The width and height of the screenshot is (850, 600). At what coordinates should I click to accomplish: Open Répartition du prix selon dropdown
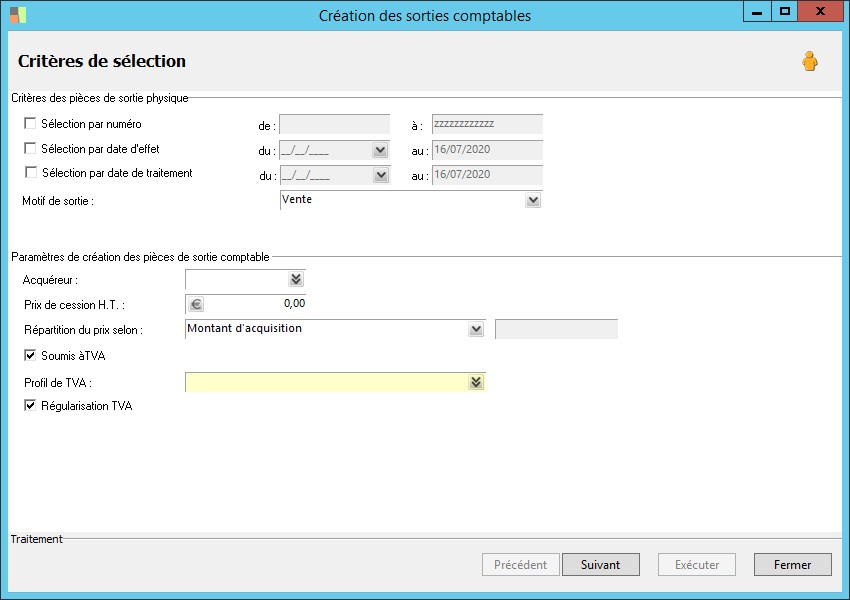click(476, 329)
